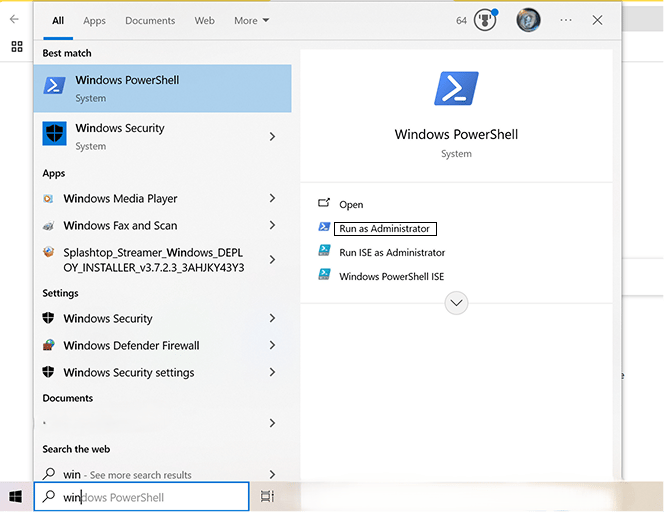Expand Windows Security best-match chevron
Image resolution: width=664 pixels, height=512 pixels.
[x=272, y=136]
